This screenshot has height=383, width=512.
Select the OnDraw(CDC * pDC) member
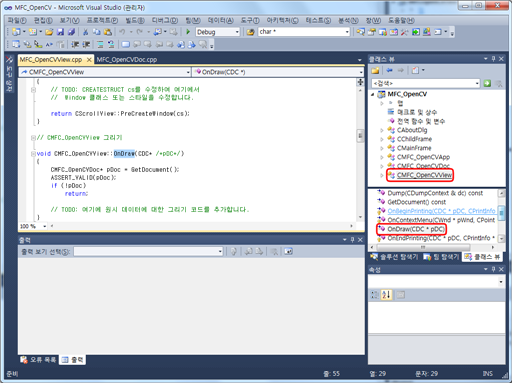[416, 229]
